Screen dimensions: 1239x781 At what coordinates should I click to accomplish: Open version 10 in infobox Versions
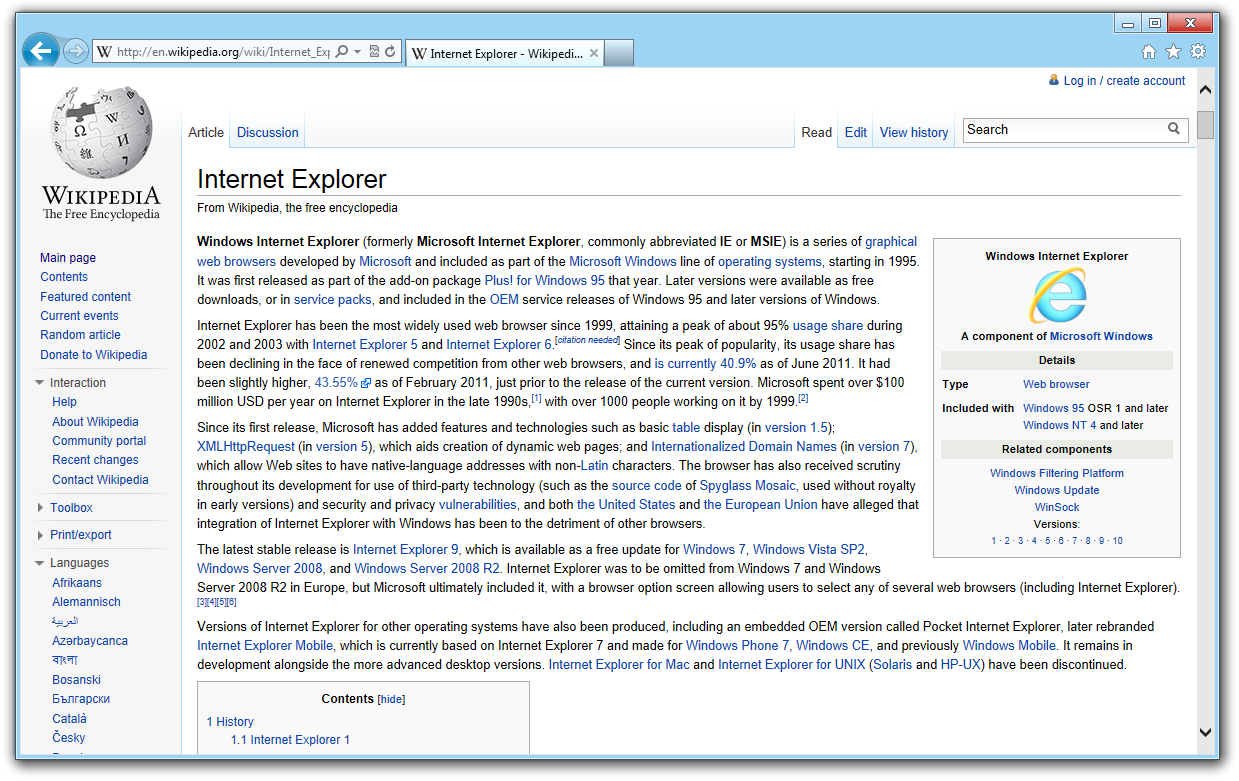(1117, 541)
